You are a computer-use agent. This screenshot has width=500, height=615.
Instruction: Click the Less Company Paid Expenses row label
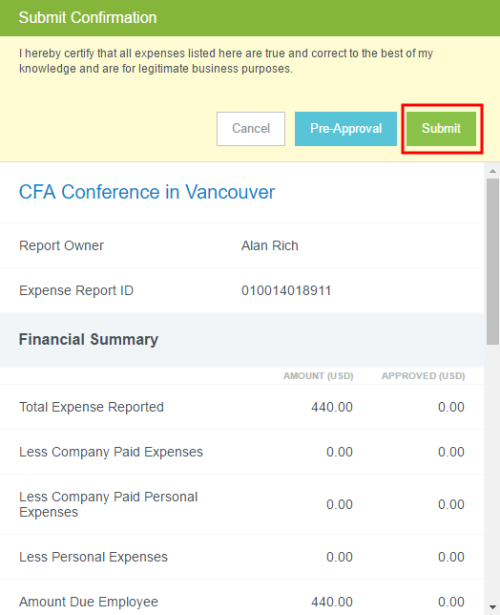tap(111, 452)
